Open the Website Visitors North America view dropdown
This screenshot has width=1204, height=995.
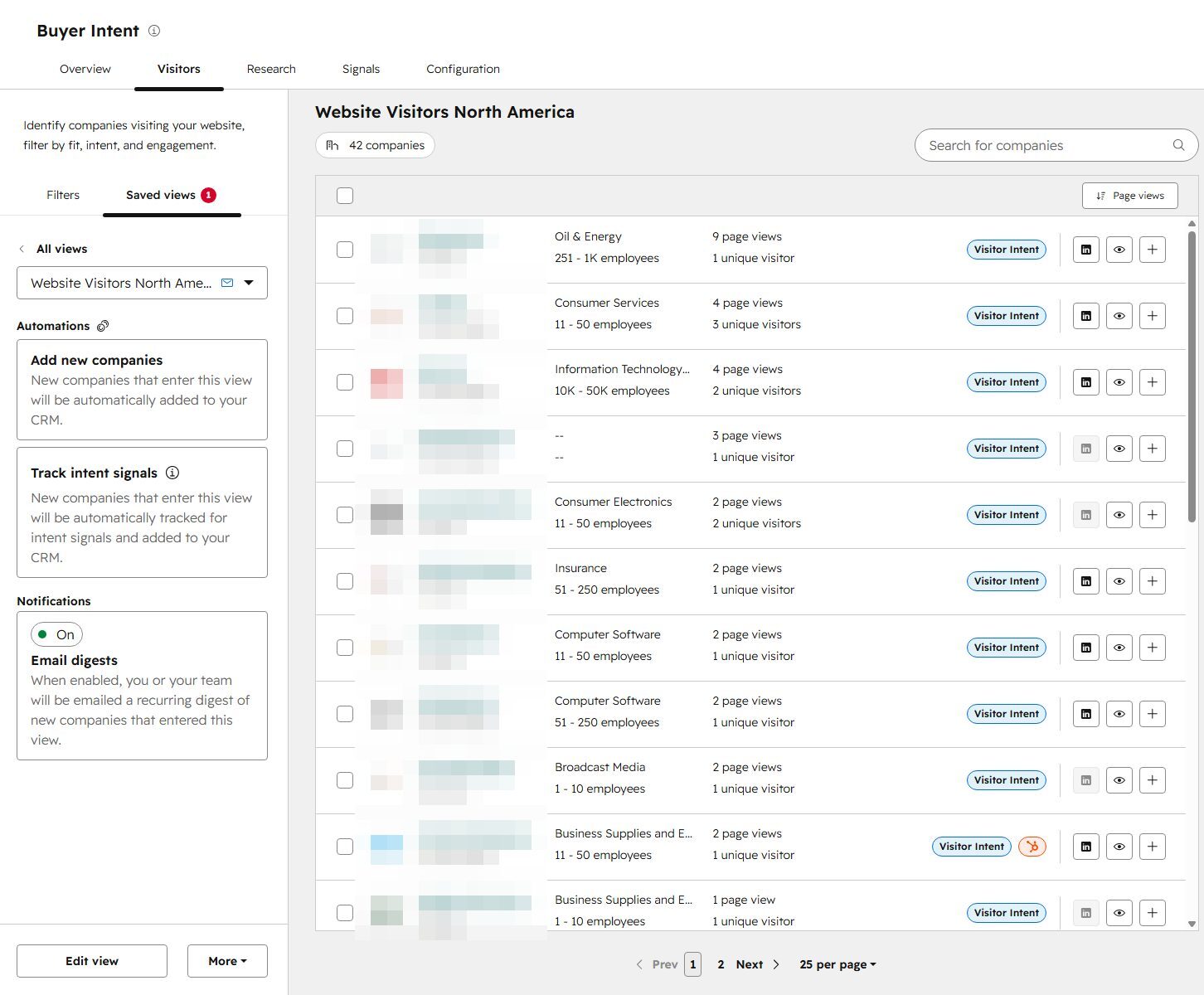coord(142,283)
